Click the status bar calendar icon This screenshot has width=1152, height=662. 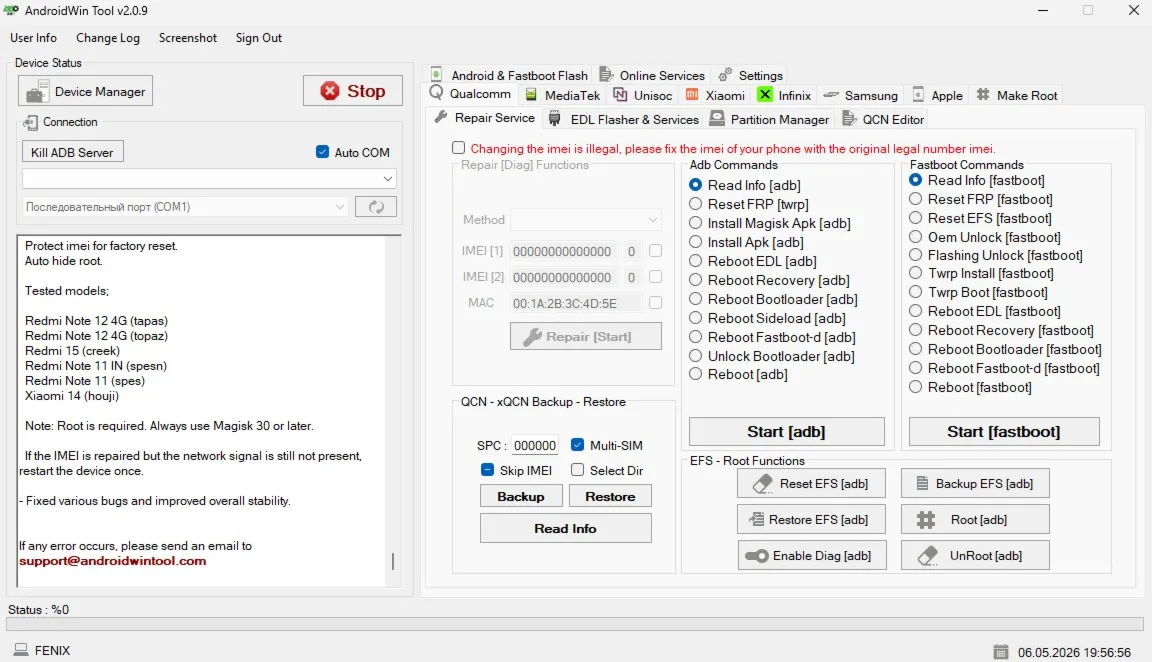click(x=1001, y=652)
